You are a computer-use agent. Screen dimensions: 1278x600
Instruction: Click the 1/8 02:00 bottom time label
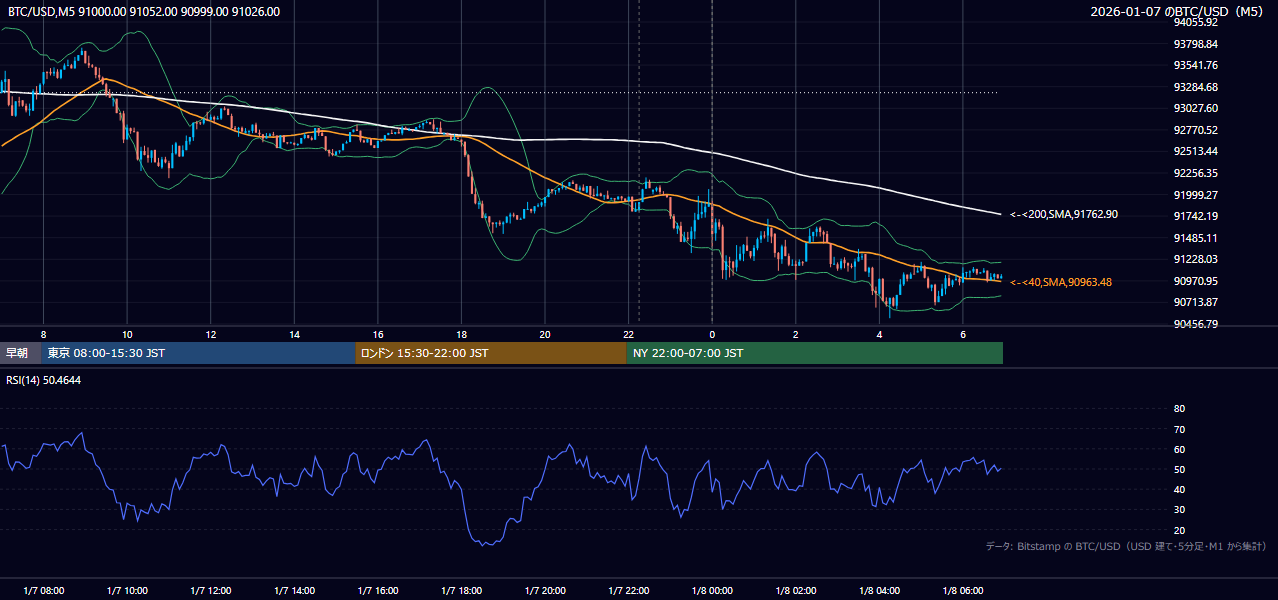(795, 591)
